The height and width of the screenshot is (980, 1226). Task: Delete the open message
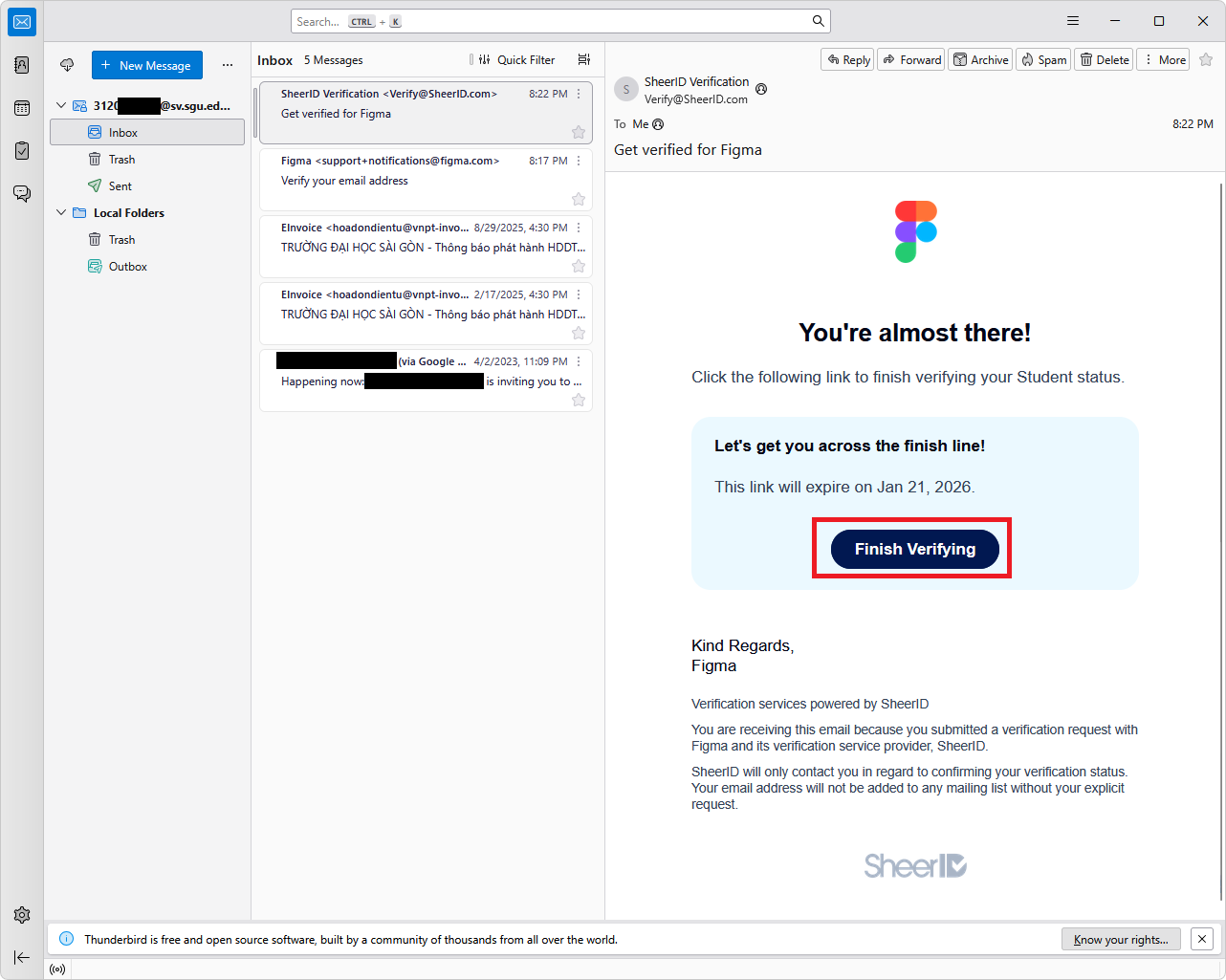pos(1104,59)
